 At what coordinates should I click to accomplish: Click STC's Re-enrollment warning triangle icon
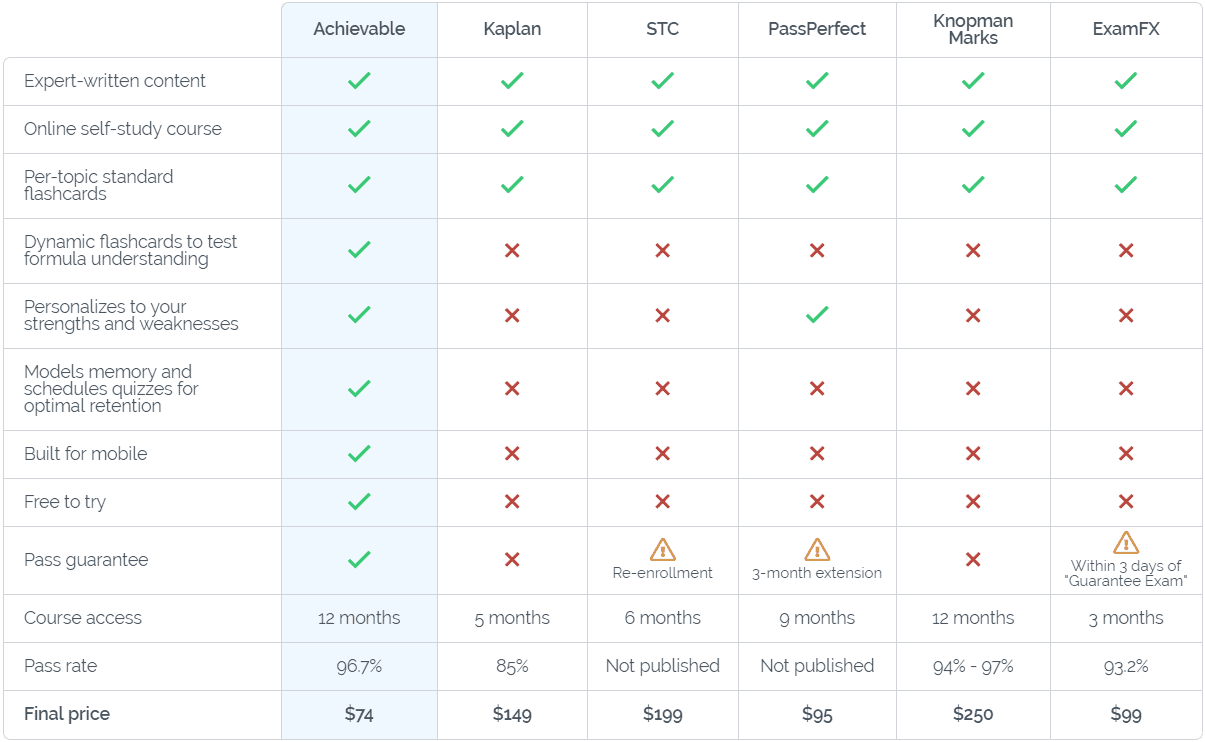point(662,549)
